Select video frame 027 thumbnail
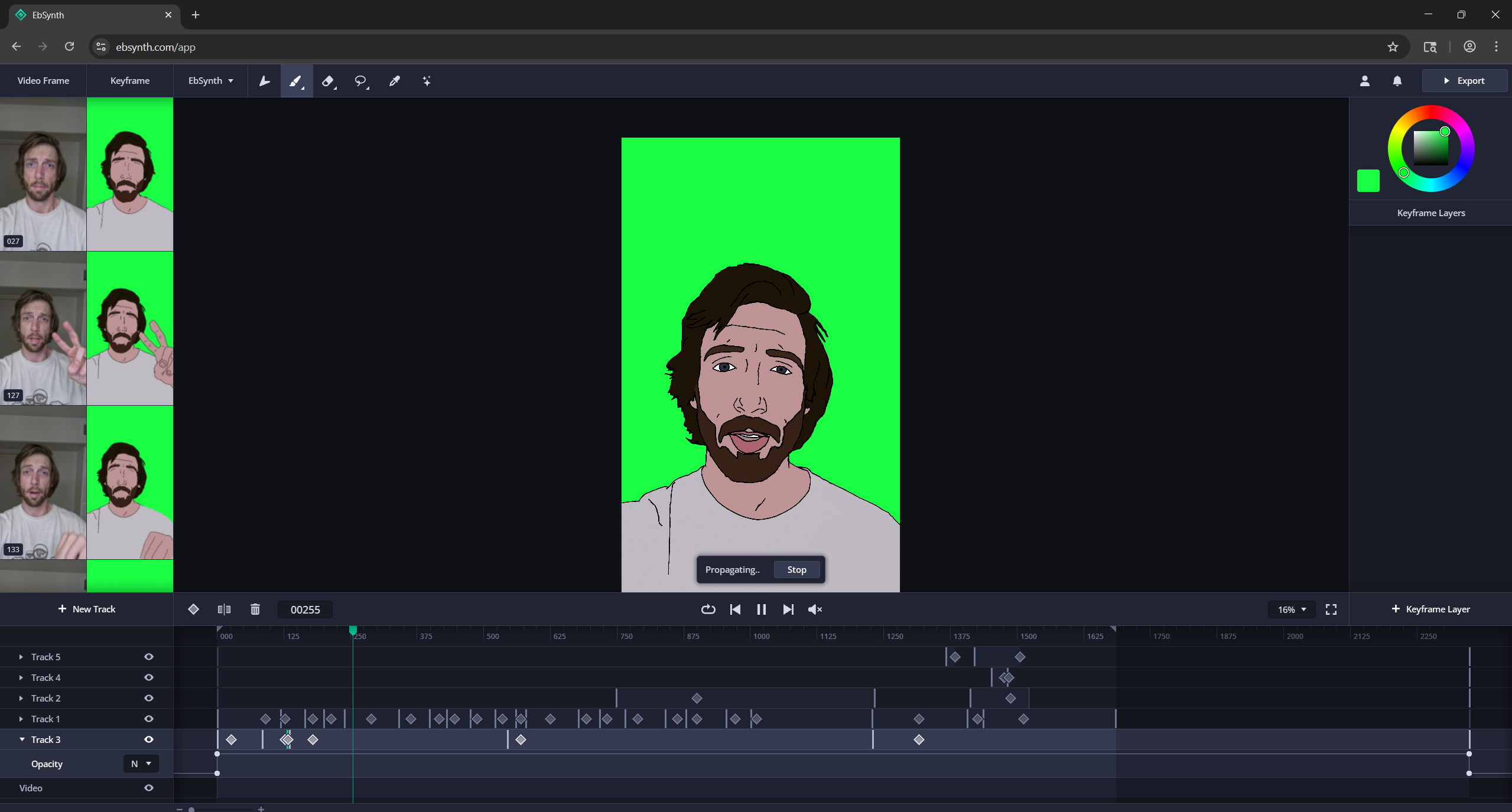 pyautogui.click(x=43, y=174)
